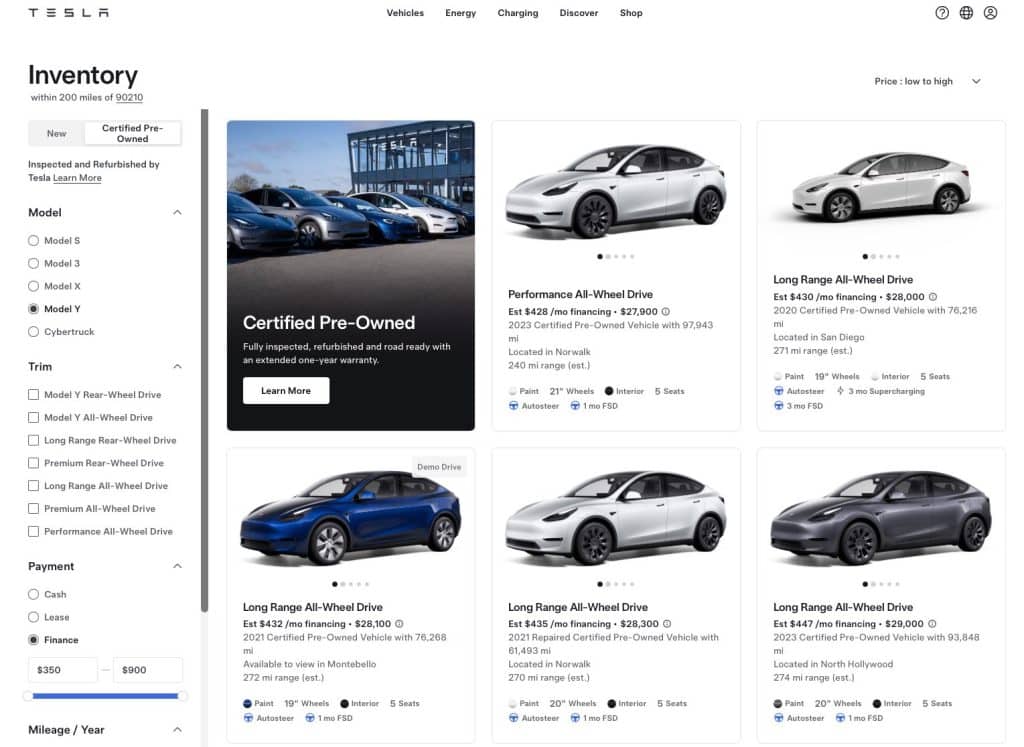The image size is (1024, 747).
Task: Check Model Y All-Wheel Drive trim
Action: click(x=33, y=417)
